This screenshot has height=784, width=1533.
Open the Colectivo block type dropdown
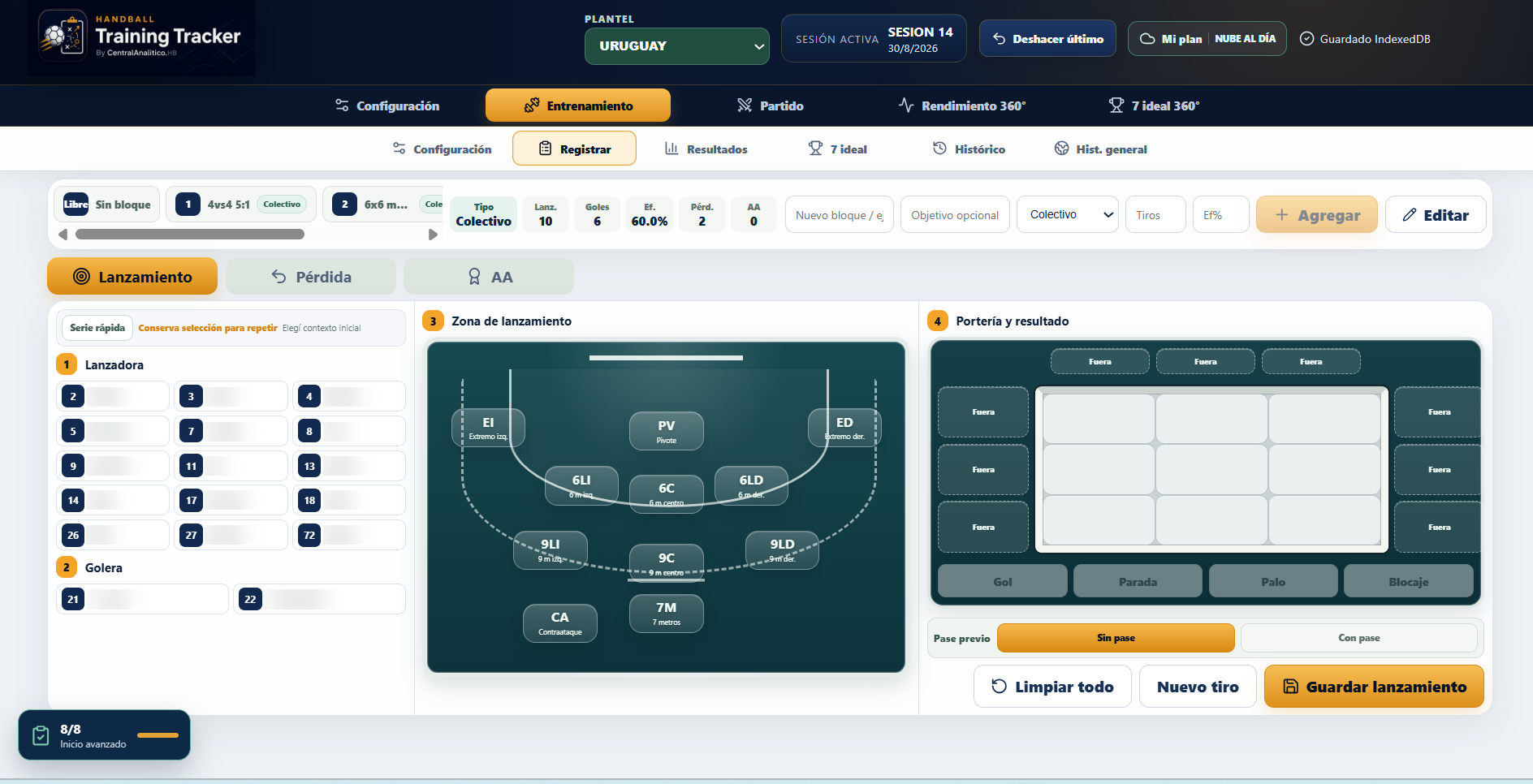(x=1067, y=214)
